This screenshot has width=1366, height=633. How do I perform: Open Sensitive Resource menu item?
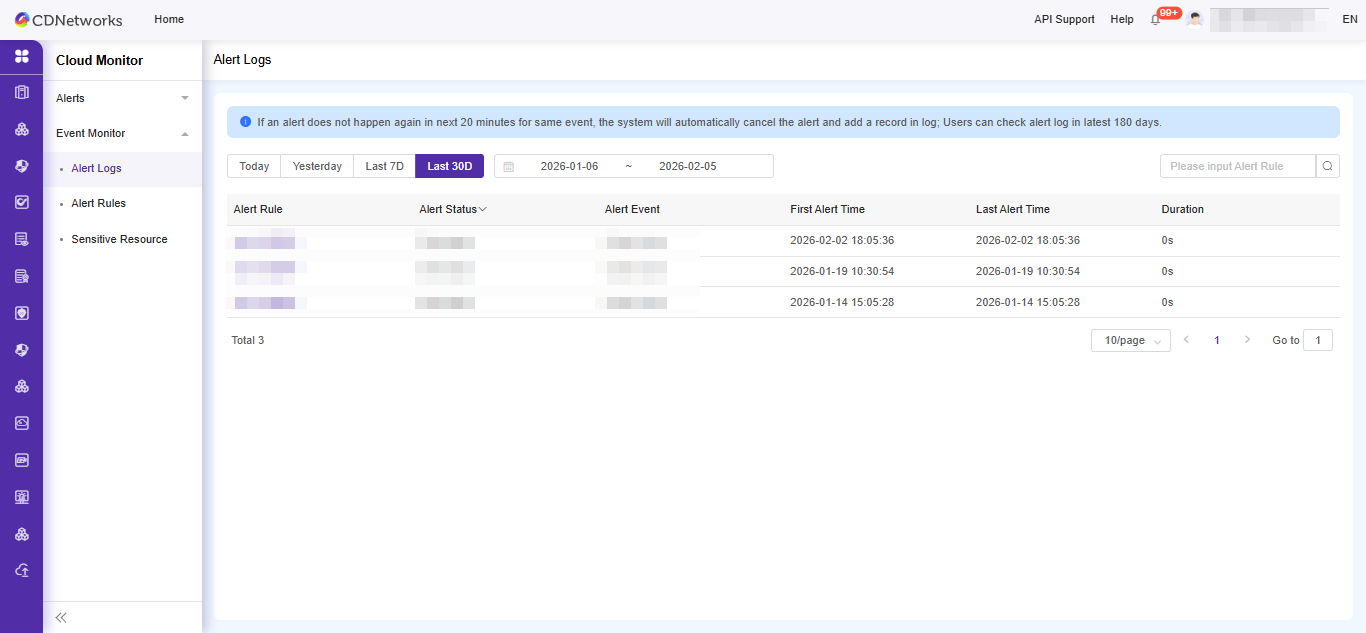(119, 239)
